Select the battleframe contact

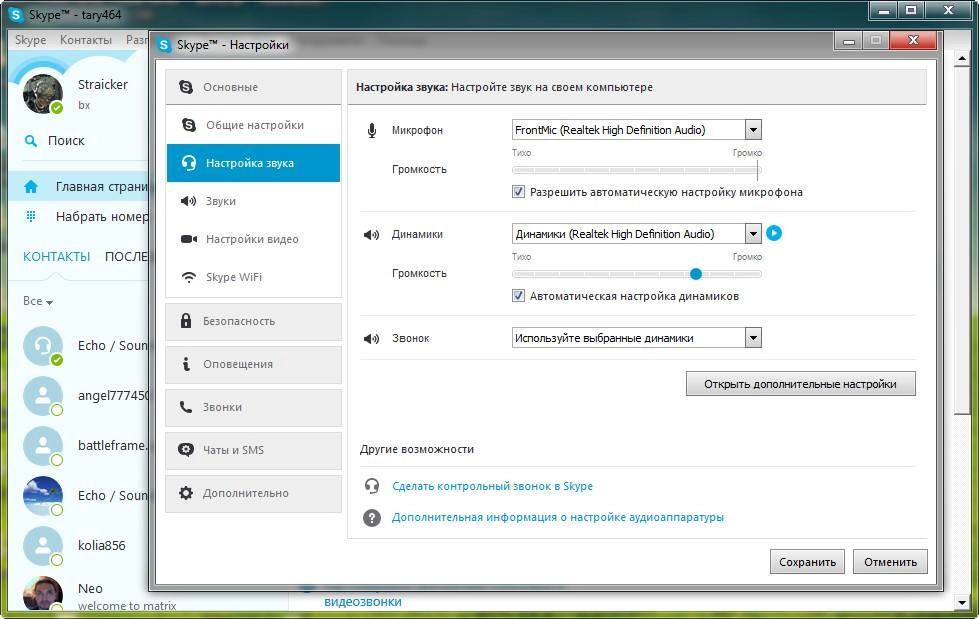click(x=79, y=445)
